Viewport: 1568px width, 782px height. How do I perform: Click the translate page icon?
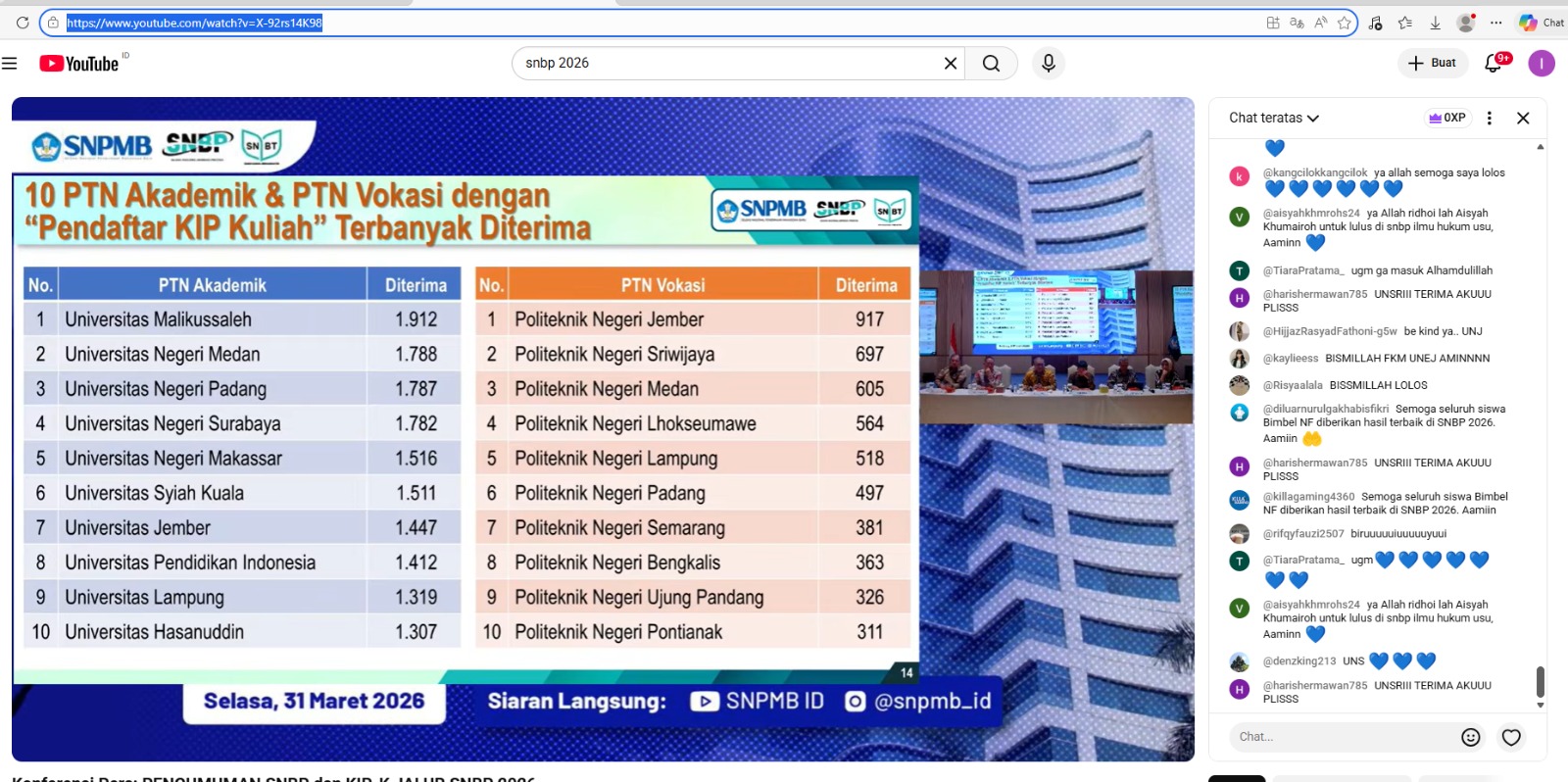coord(1297,23)
